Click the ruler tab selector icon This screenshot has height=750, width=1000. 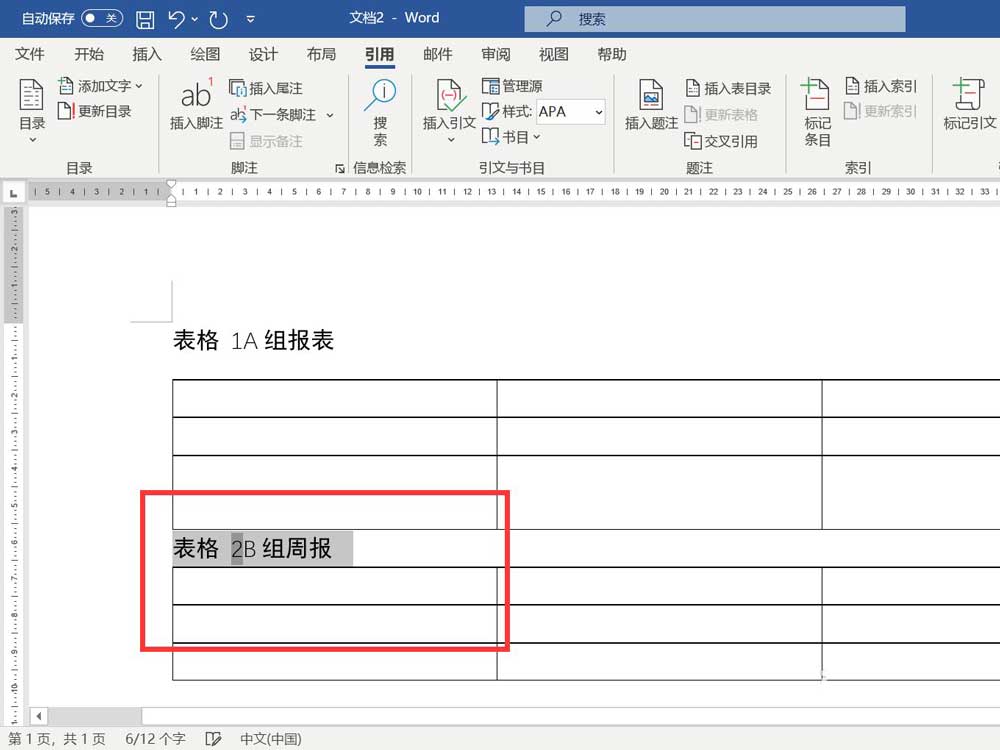click(13, 193)
